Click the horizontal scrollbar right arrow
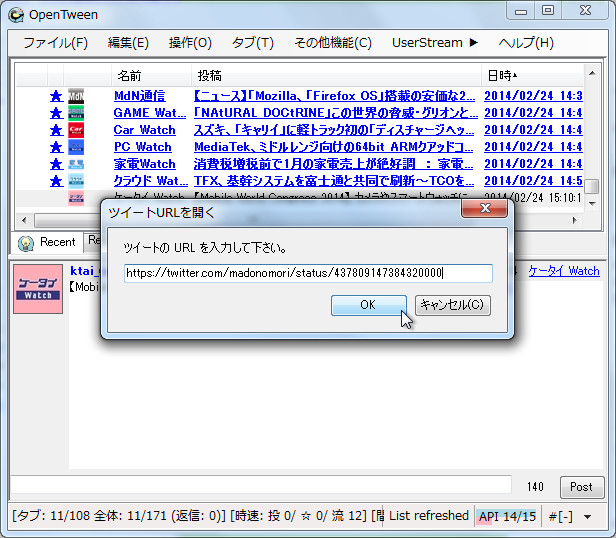Viewport: 616px width, 538px height. [574, 220]
